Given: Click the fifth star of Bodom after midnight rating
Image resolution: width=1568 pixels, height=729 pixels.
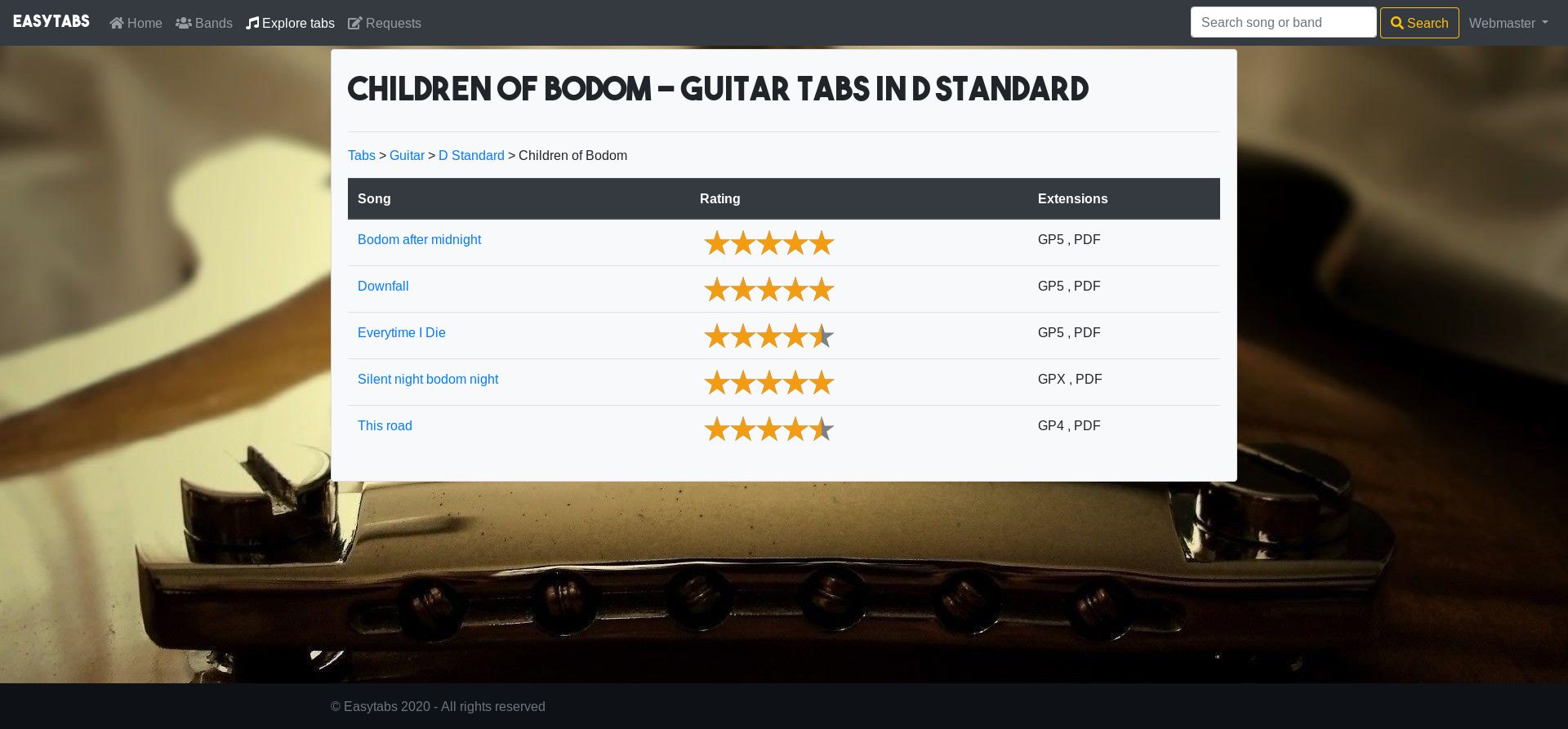Looking at the screenshot, I should click(821, 243).
